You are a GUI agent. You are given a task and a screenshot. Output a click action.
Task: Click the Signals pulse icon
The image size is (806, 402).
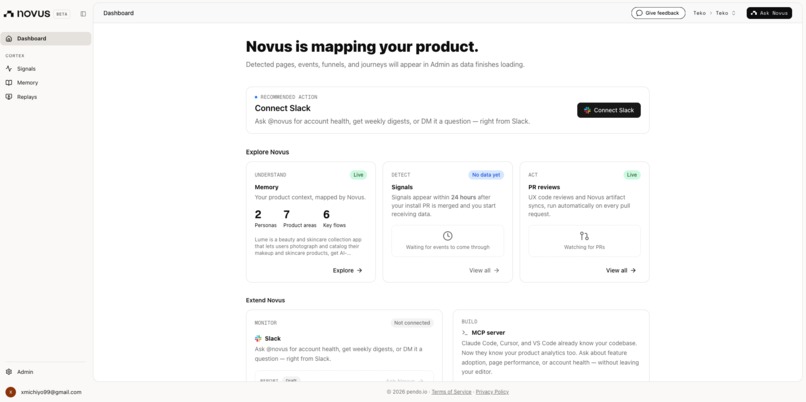pos(9,68)
